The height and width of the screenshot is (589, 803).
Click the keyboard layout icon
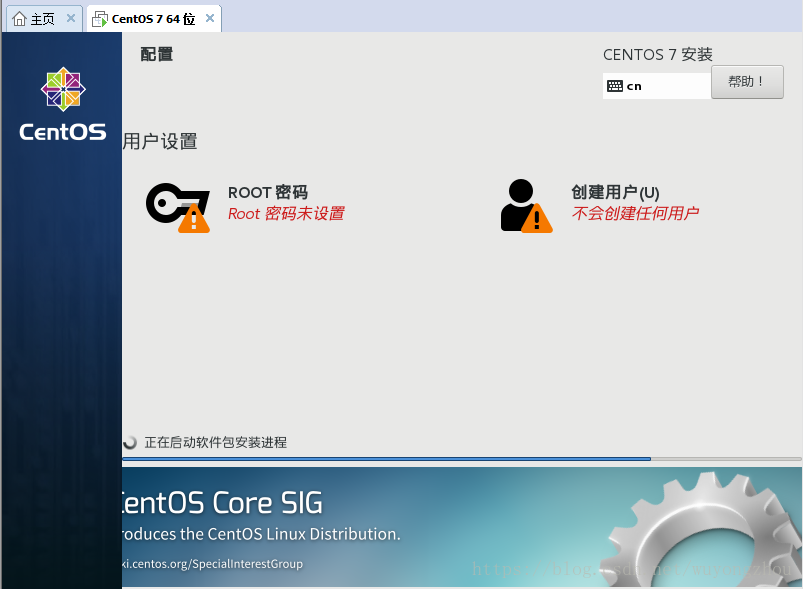click(x=615, y=86)
